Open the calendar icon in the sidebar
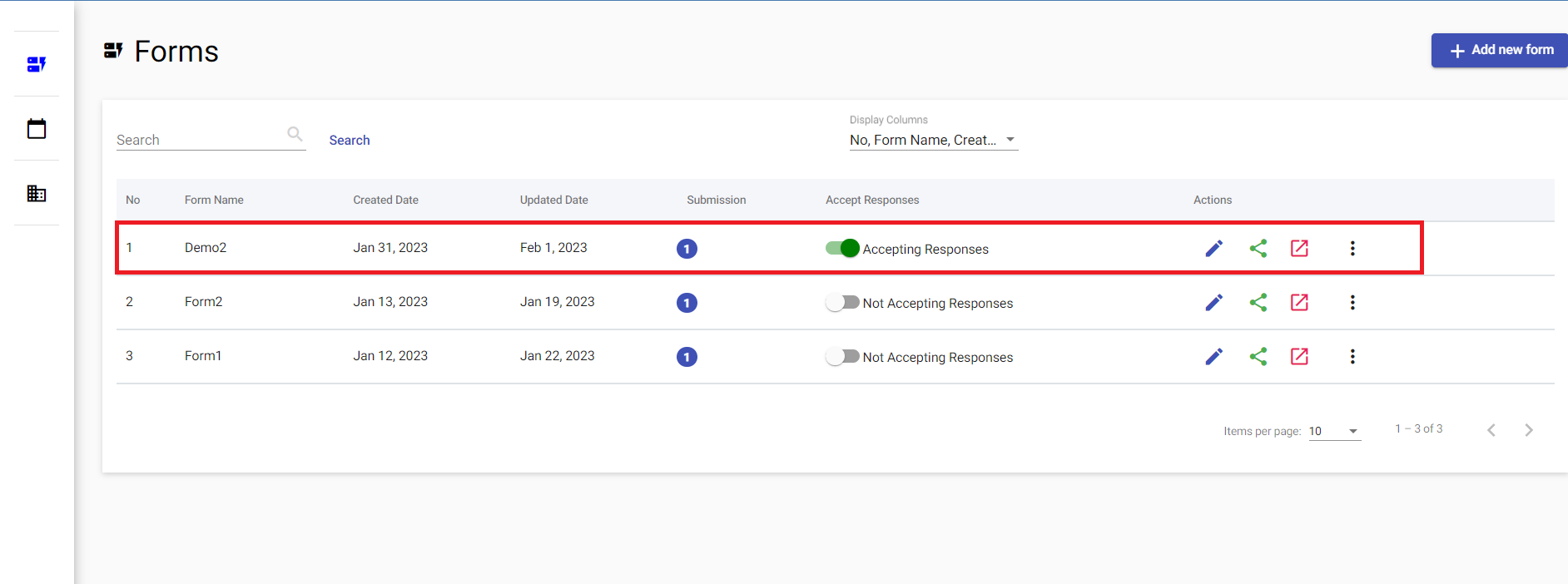 (x=37, y=129)
